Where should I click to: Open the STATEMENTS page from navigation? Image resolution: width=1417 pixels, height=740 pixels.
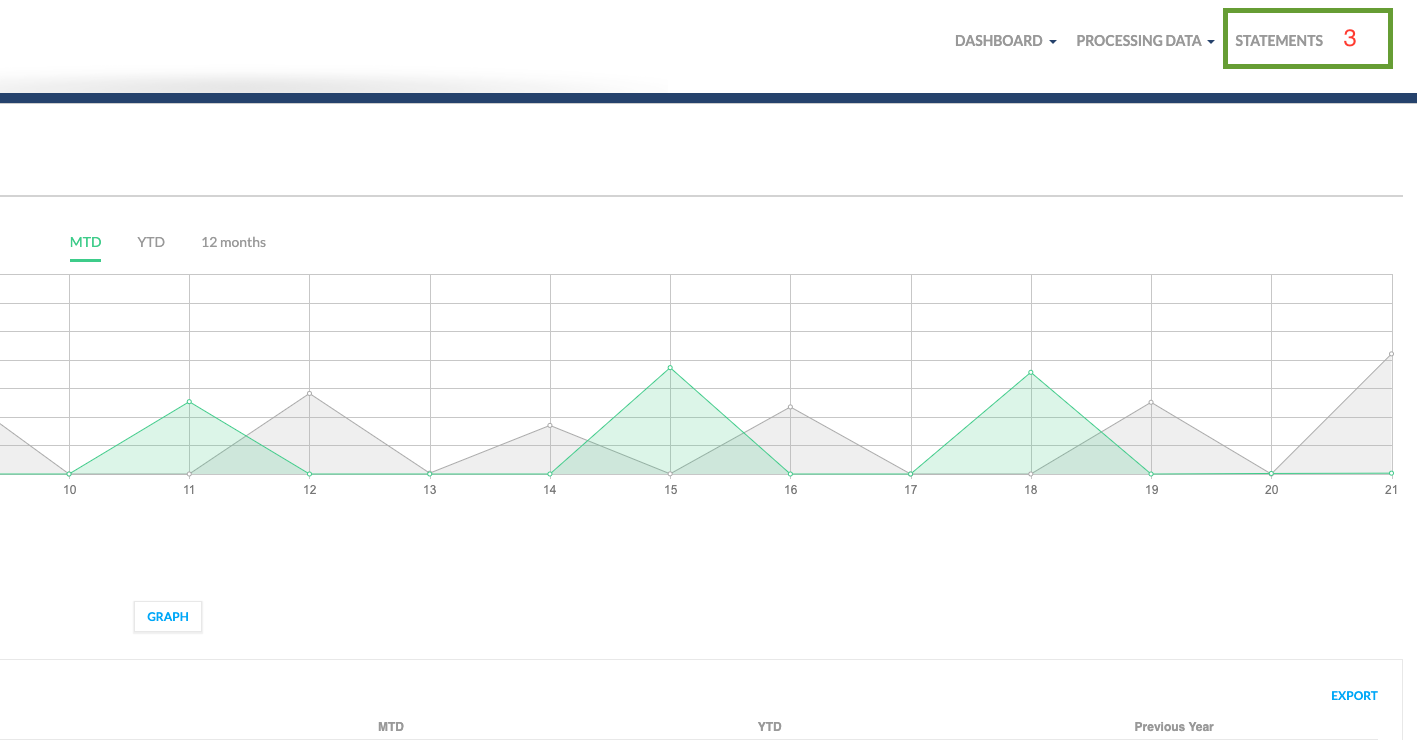tap(1278, 41)
